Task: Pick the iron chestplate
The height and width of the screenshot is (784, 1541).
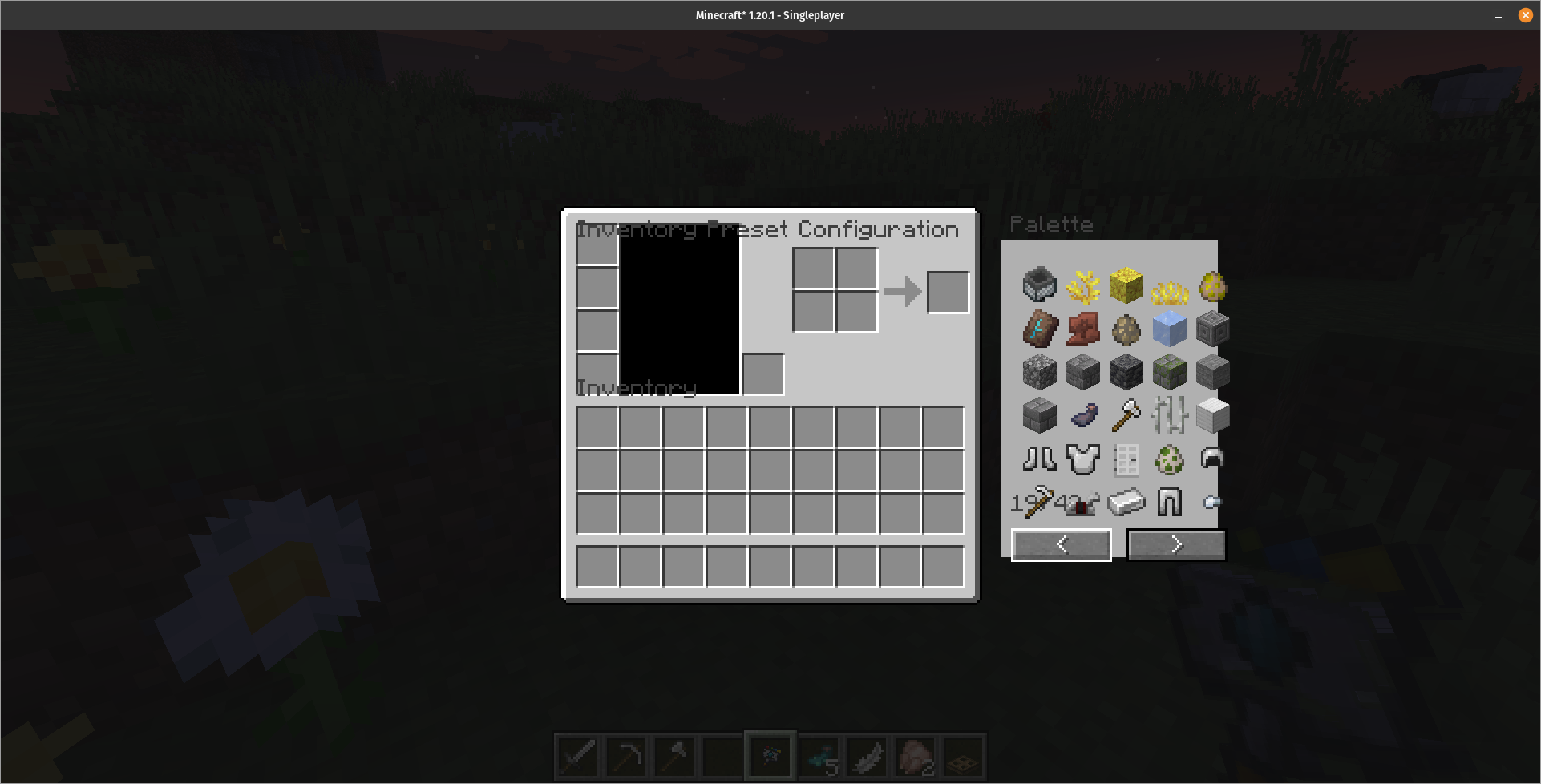Action: (1083, 459)
